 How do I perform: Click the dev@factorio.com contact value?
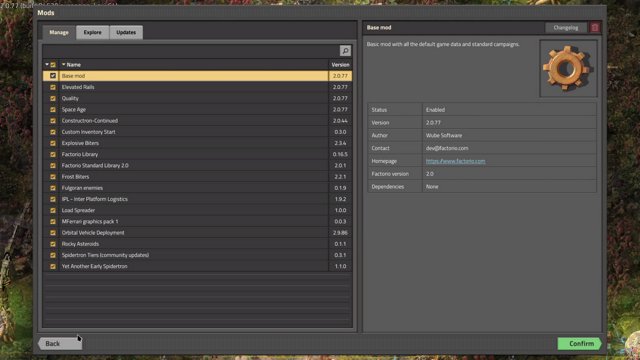tap(447, 148)
